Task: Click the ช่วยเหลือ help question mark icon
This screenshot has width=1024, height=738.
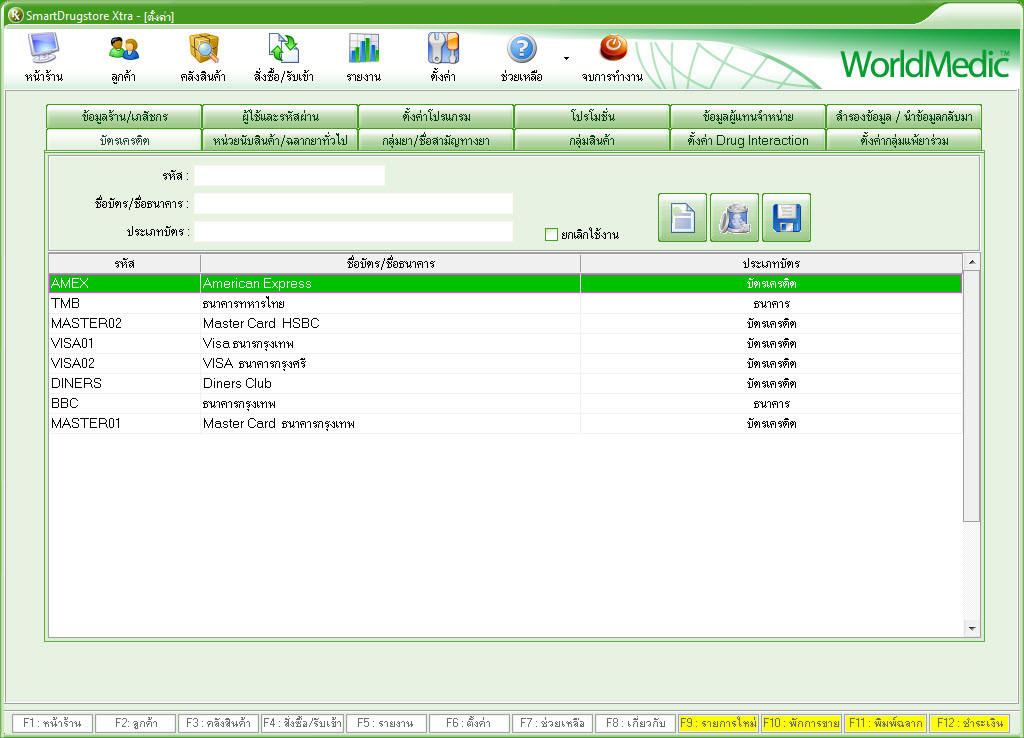Action: (x=521, y=49)
